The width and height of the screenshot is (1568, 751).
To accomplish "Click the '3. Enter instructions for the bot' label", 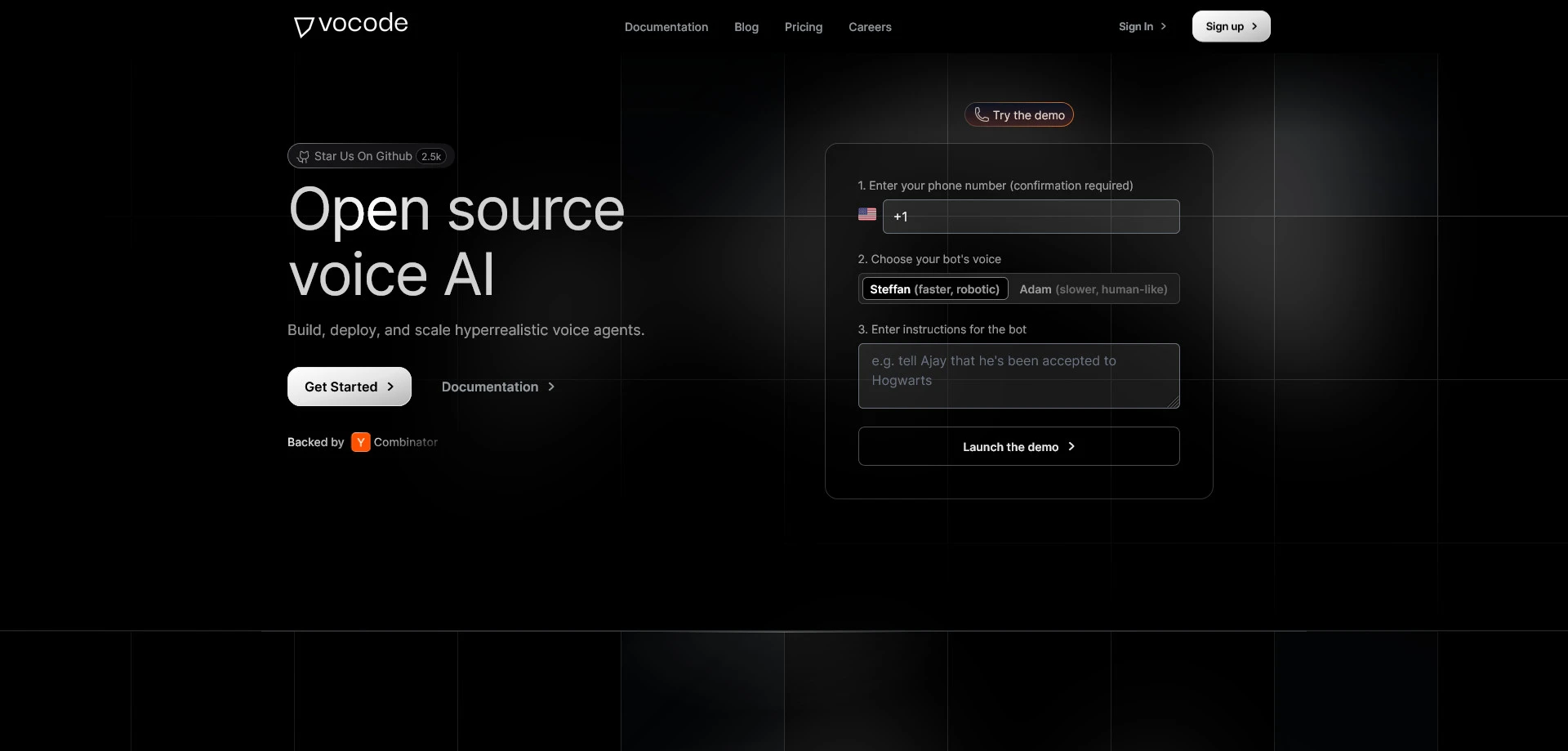I will [x=942, y=329].
